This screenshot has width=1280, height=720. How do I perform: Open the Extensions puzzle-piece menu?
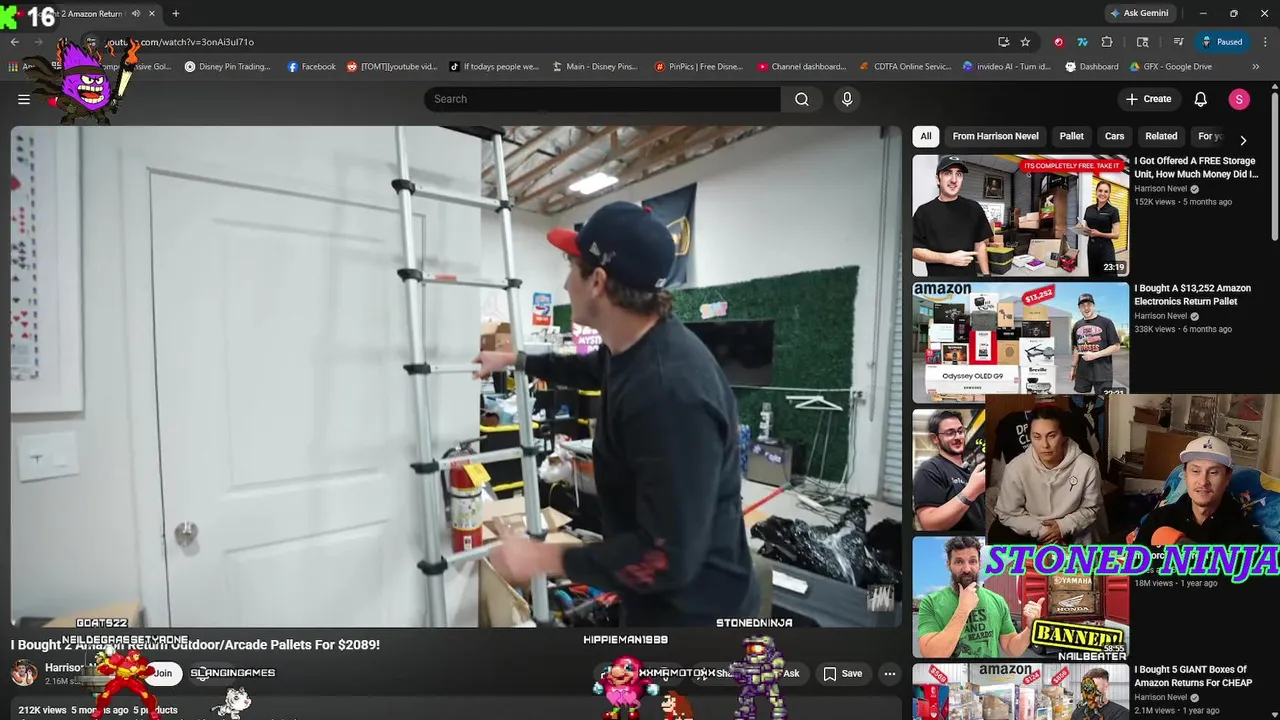pyautogui.click(x=1107, y=42)
